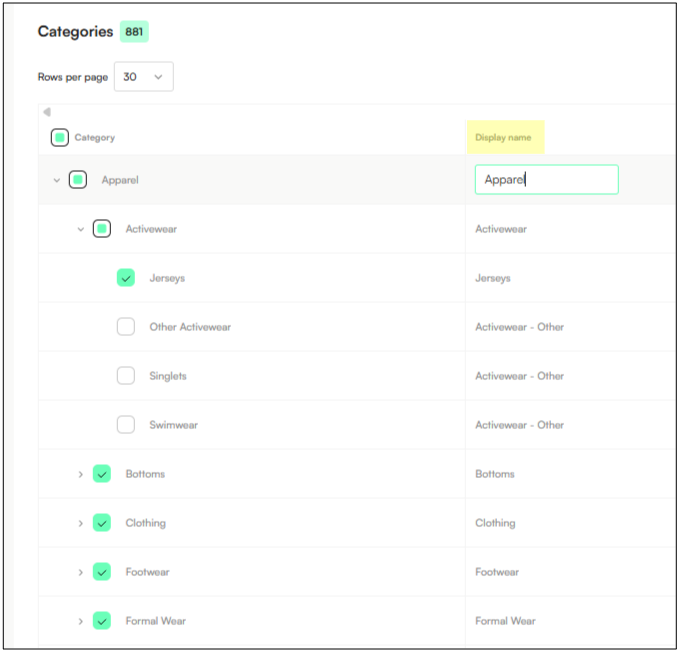Open the Rows per page dropdown
679x653 pixels.
pyautogui.click(x=144, y=77)
